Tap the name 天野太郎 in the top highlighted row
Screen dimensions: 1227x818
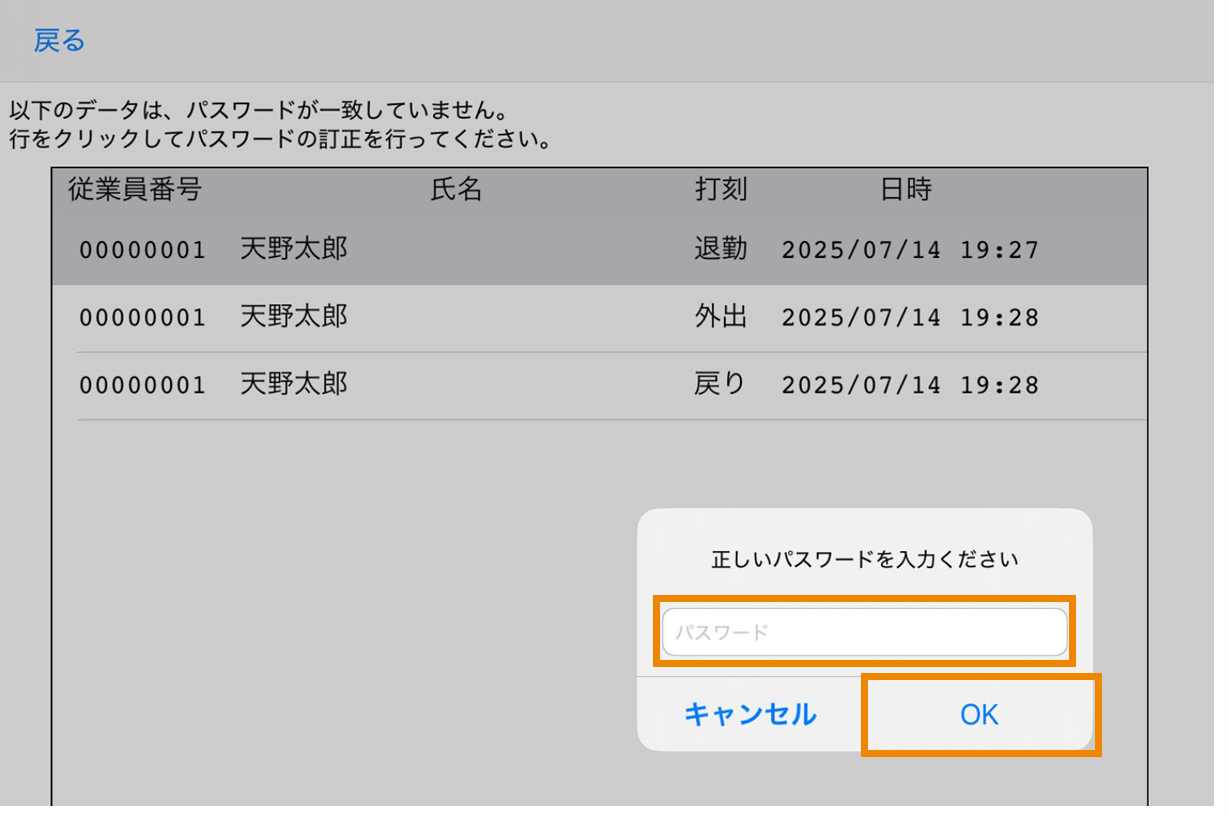[x=294, y=249]
